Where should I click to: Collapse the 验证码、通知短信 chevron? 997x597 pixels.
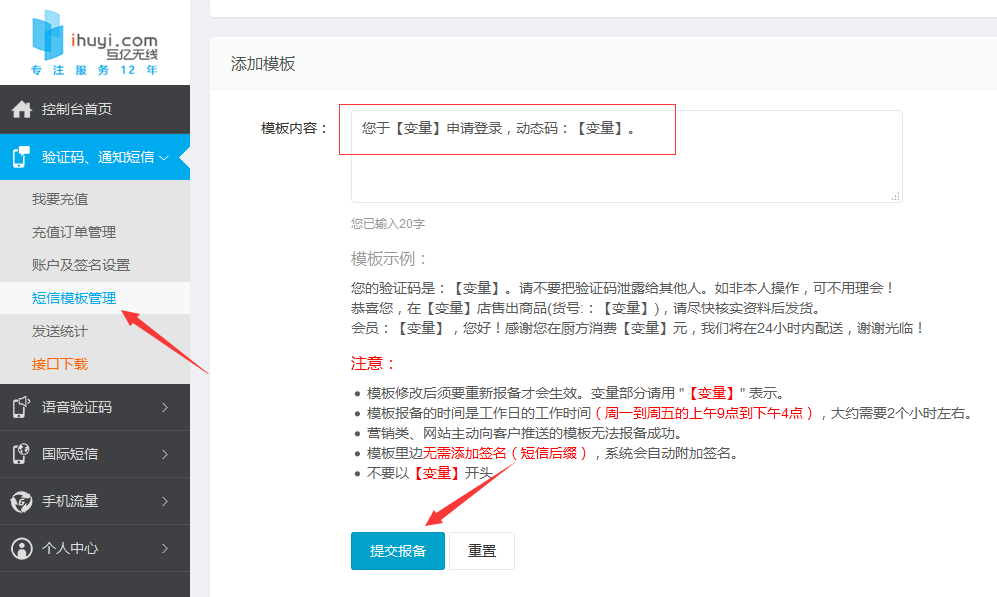(x=164, y=158)
